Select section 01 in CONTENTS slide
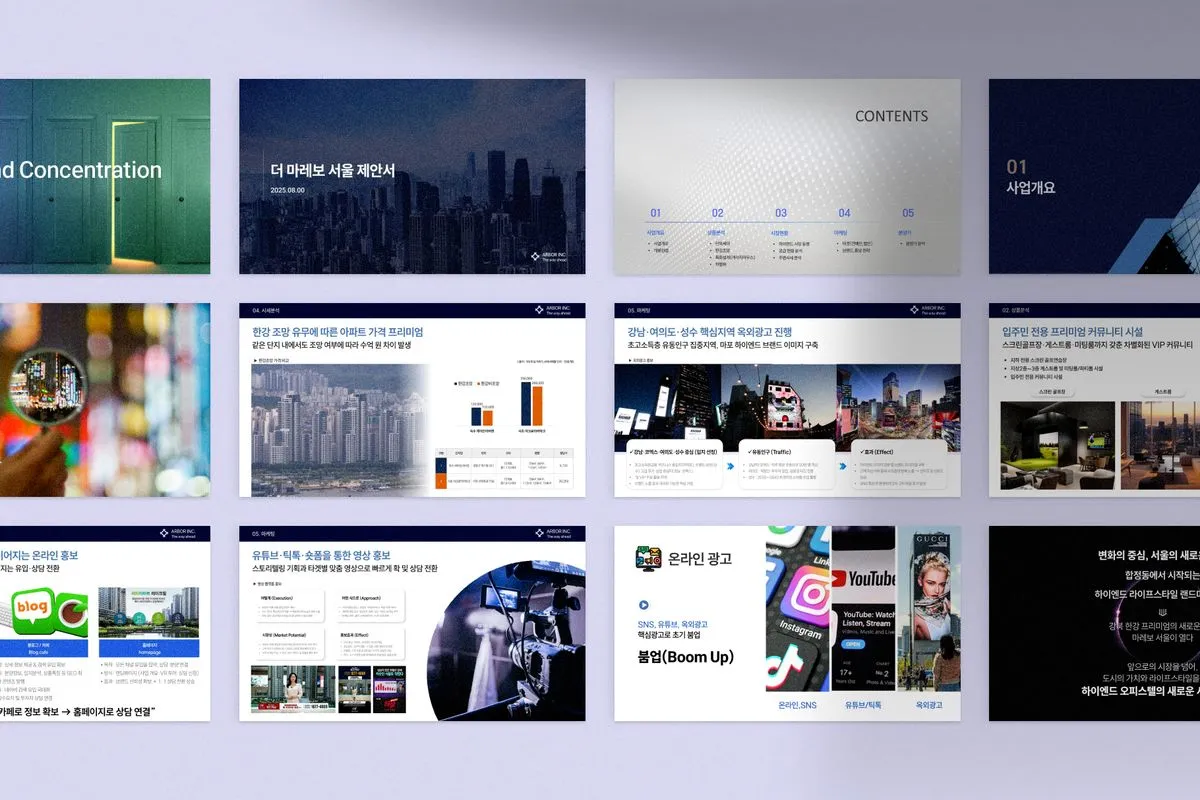The height and width of the screenshot is (800, 1200). click(656, 213)
